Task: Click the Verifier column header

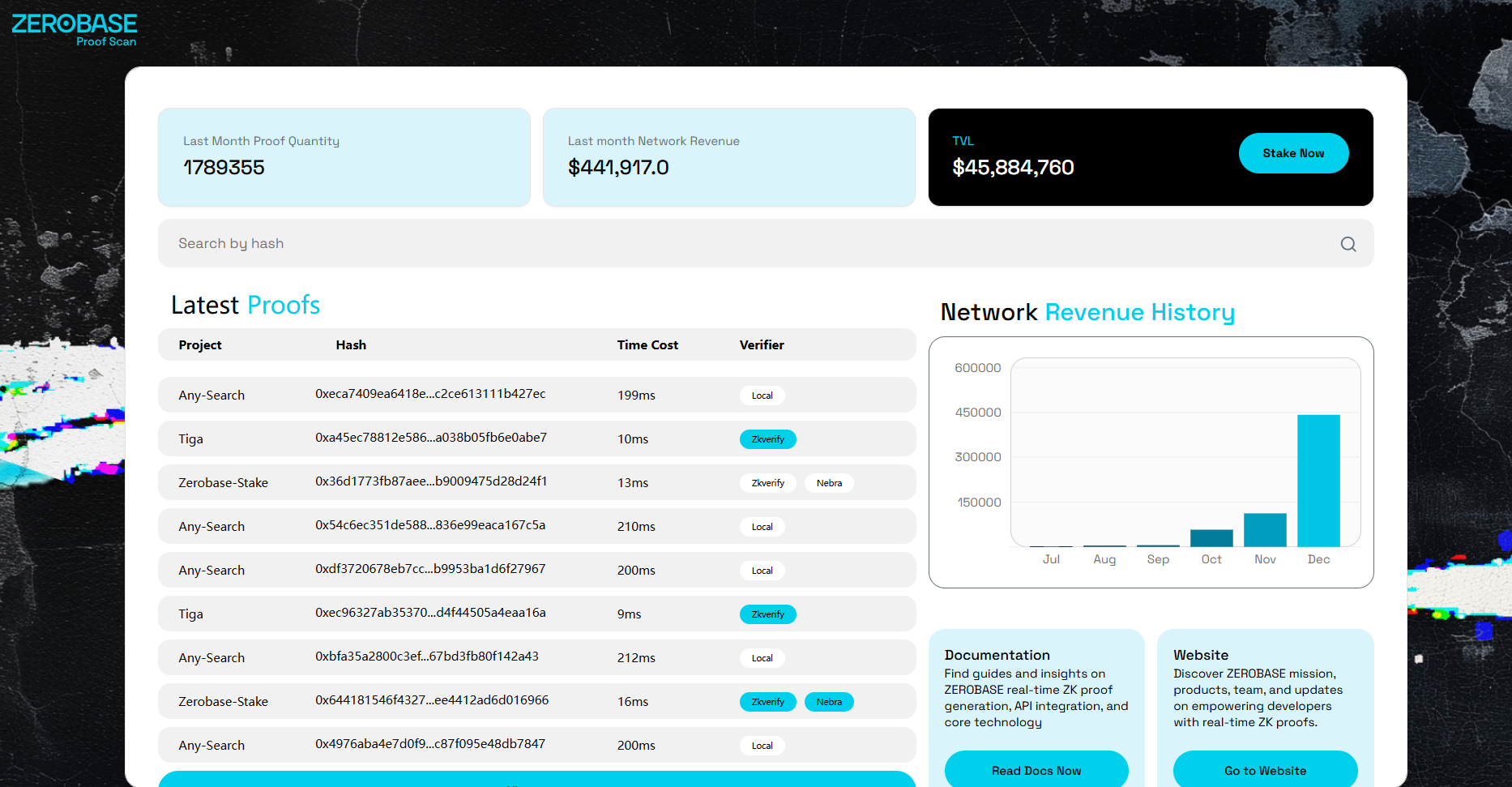Action: tap(762, 345)
